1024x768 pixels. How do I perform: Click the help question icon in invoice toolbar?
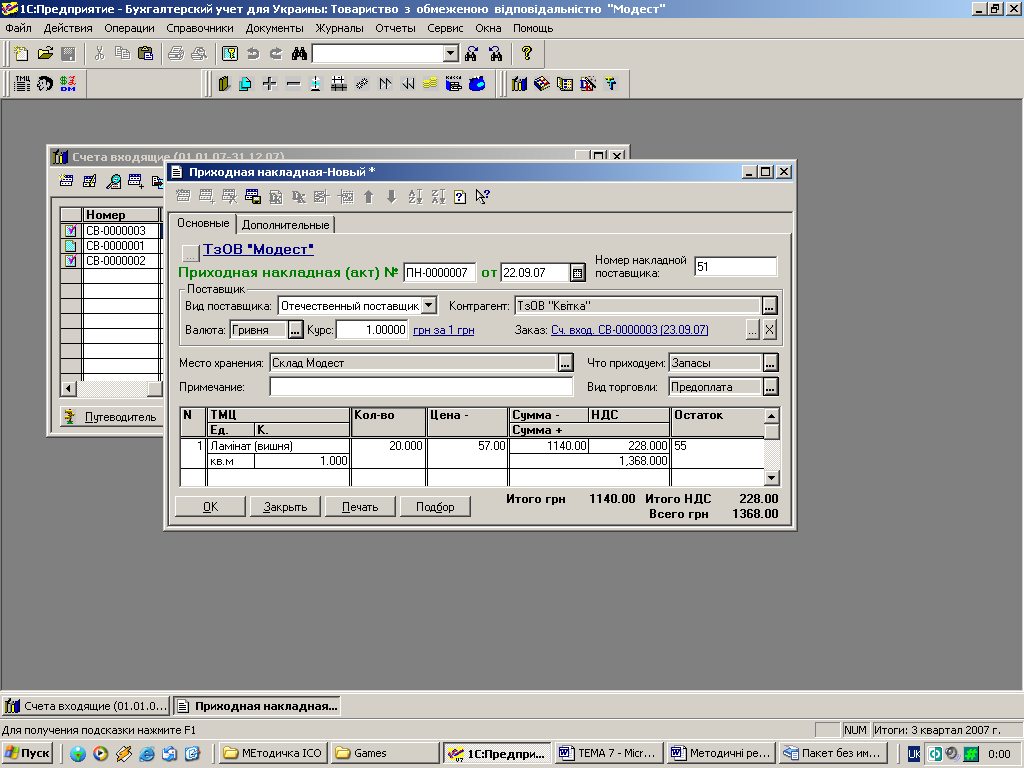pyautogui.click(x=460, y=197)
